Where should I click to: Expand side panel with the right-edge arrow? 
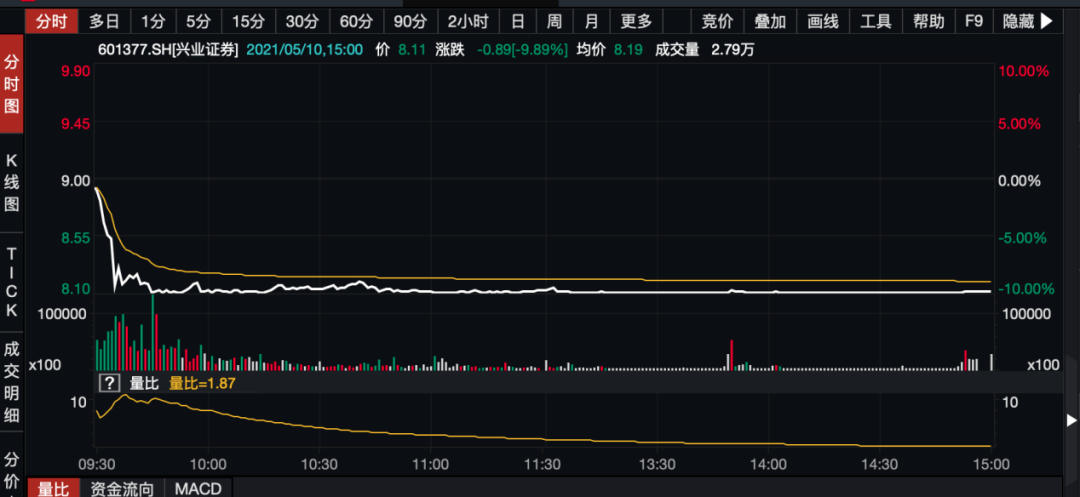pyautogui.click(x=1071, y=420)
